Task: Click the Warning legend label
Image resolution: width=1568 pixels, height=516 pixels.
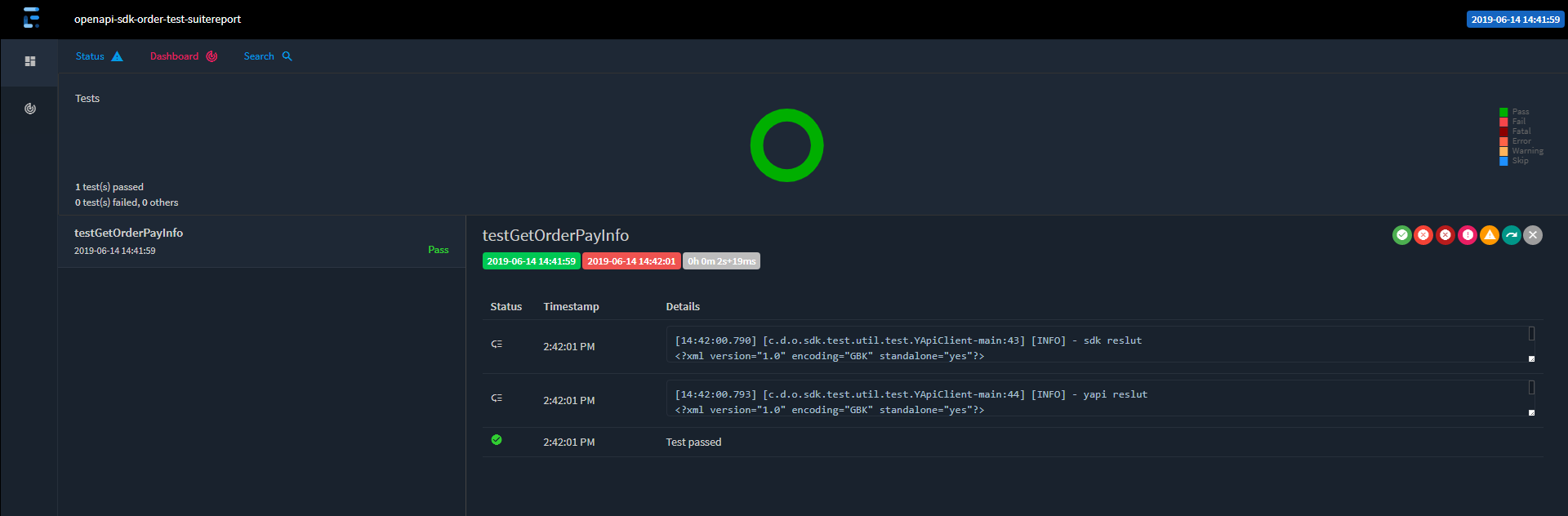Action: point(1527,151)
